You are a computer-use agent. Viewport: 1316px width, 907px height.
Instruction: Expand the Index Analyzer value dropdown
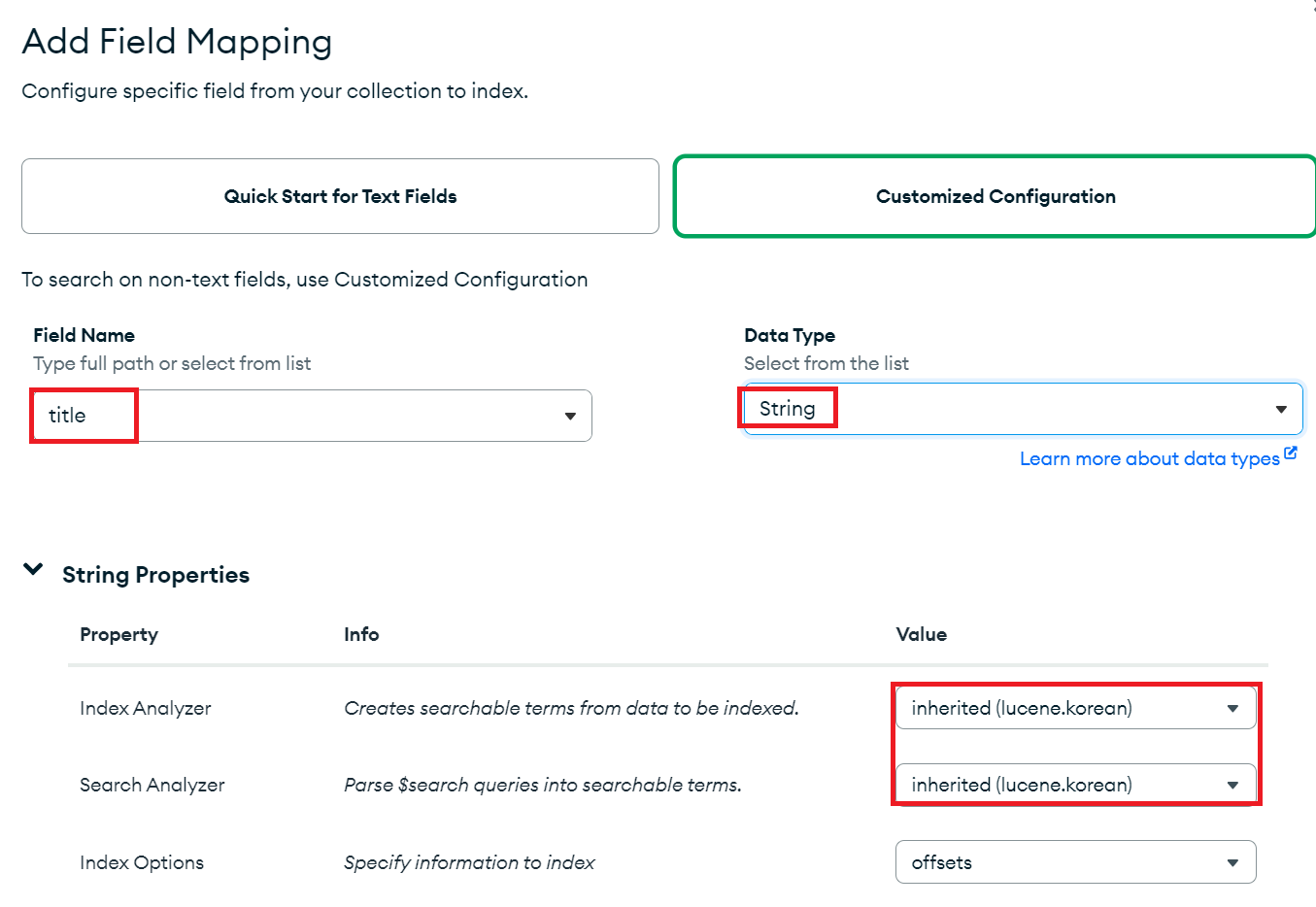(1232, 709)
